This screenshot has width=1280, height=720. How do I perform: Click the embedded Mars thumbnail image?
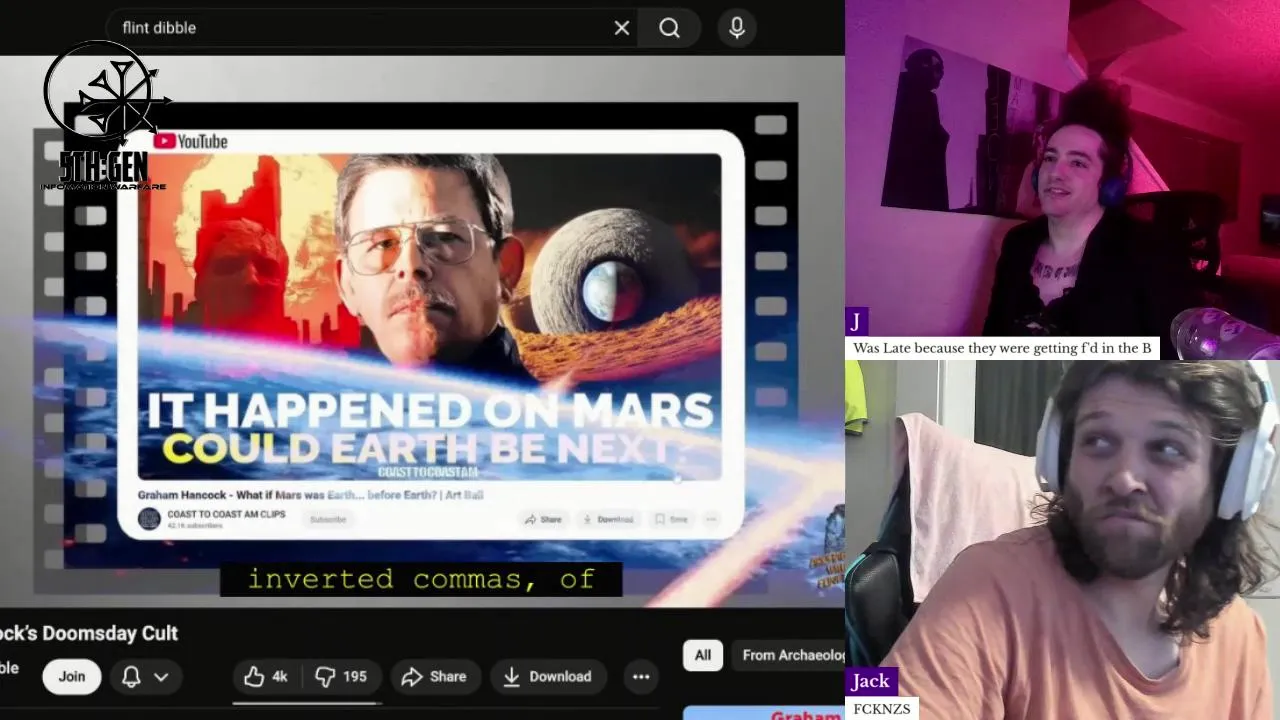(x=430, y=316)
